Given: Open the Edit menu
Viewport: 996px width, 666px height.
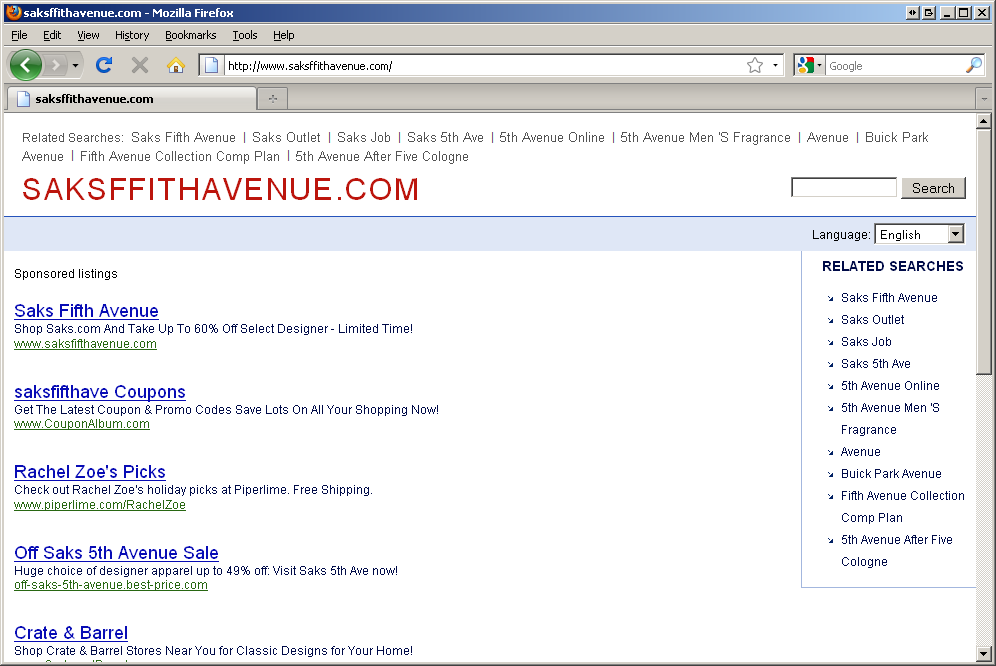Looking at the screenshot, I should (52, 35).
